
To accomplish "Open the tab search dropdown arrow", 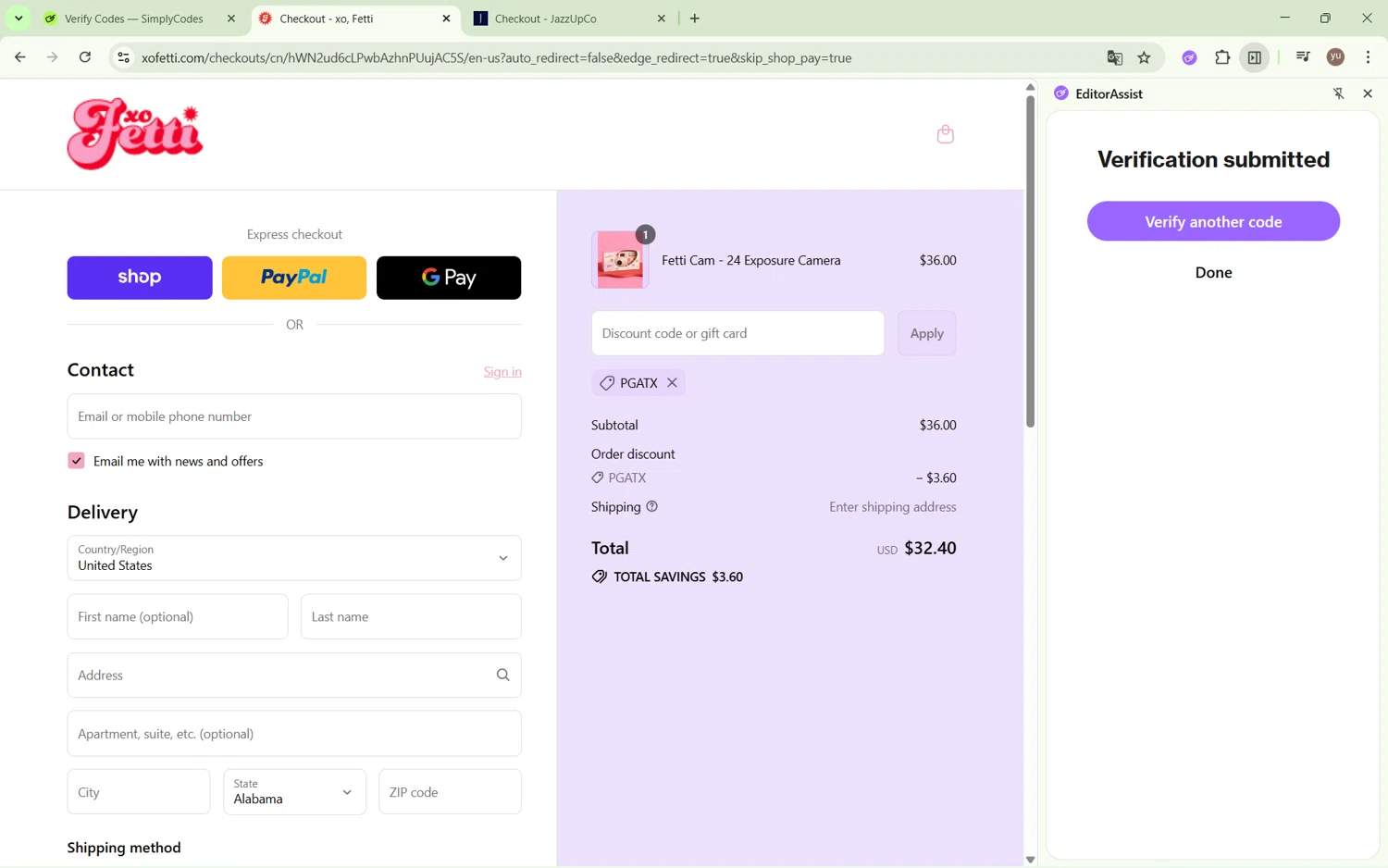I will point(19,19).
